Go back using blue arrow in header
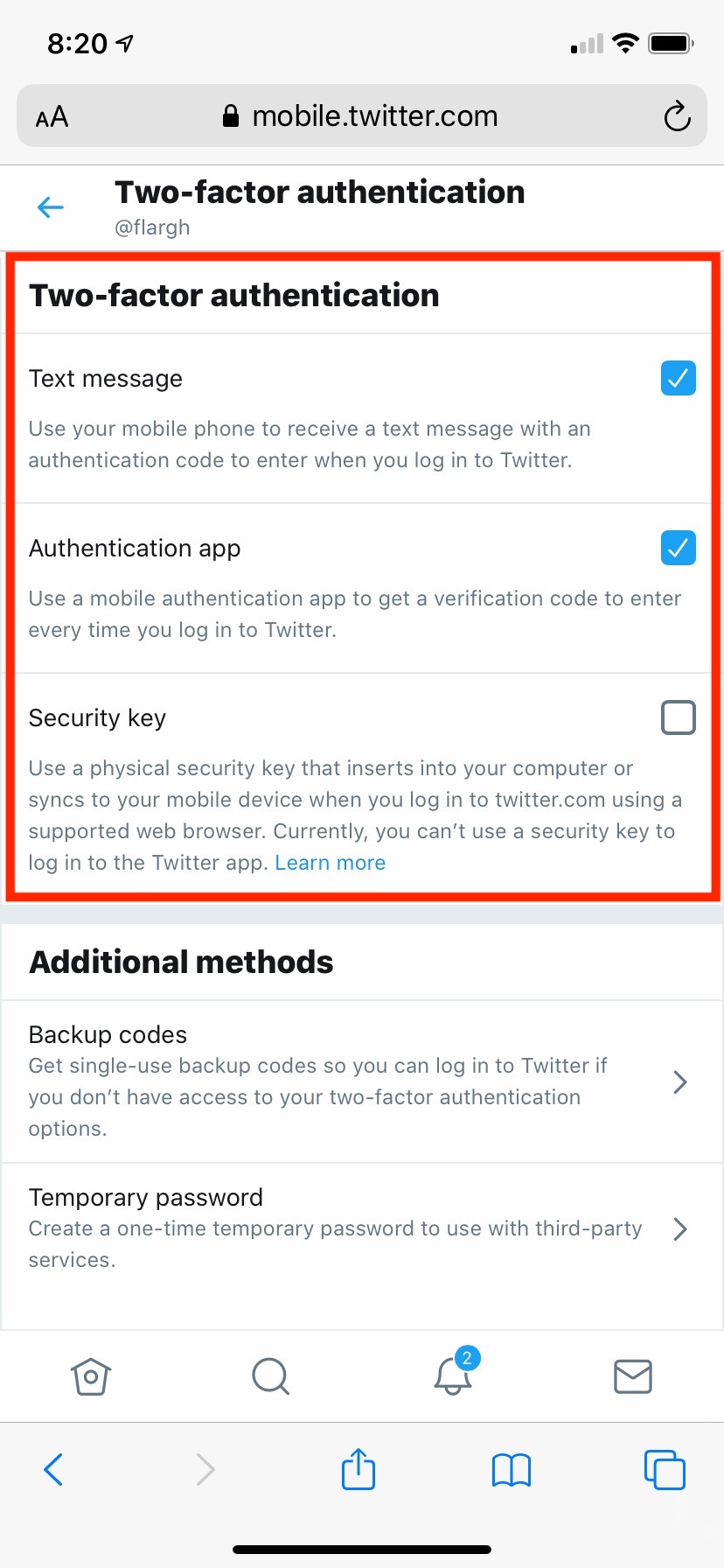724x1568 pixels. pyautogui.click(x=51, y=207)
